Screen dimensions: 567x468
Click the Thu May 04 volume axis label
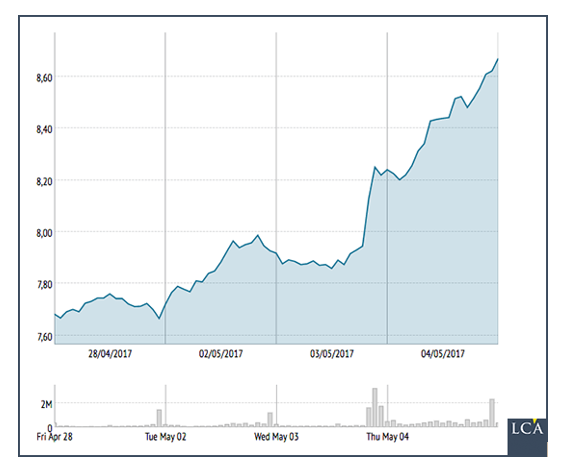click(388, 437)
